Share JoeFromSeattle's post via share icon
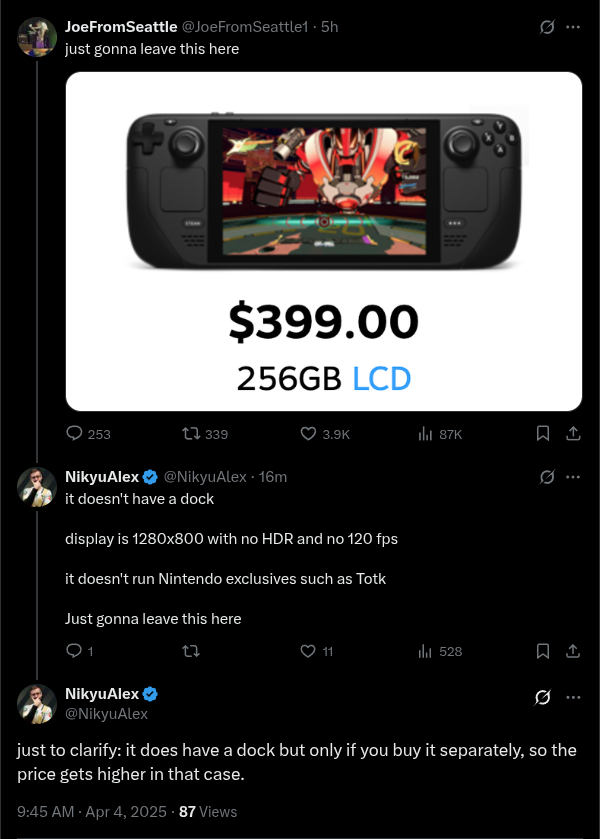Viewport: 600px width, 839px height. [573, 433]
